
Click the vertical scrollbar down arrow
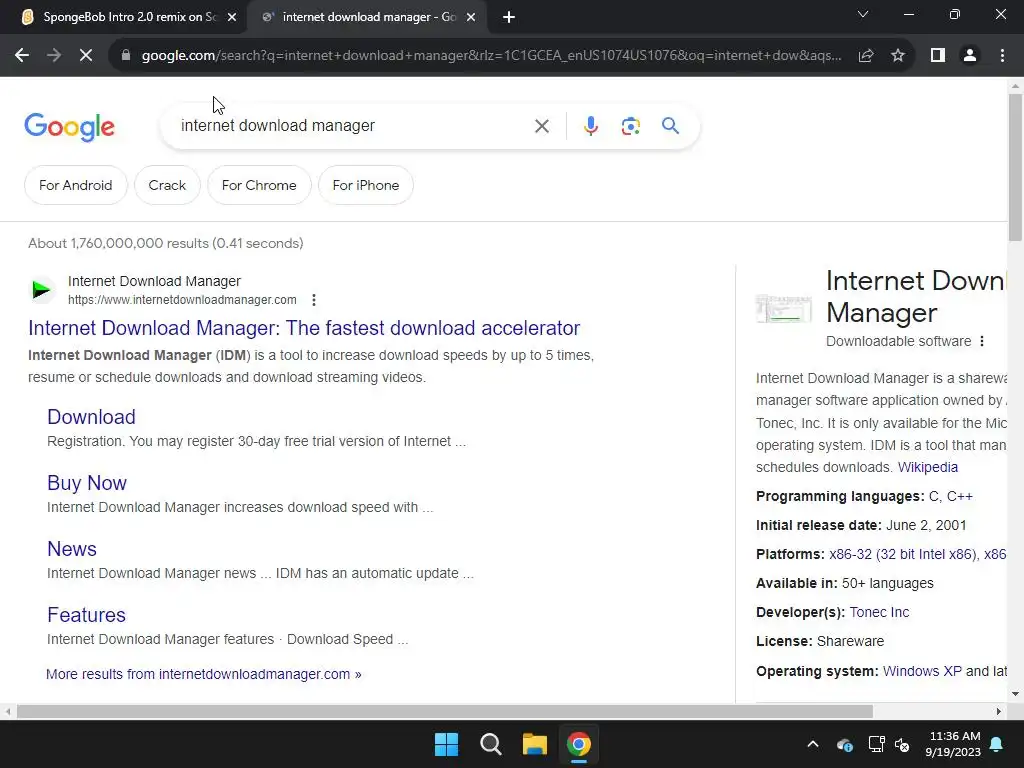tap(1016, 694)
